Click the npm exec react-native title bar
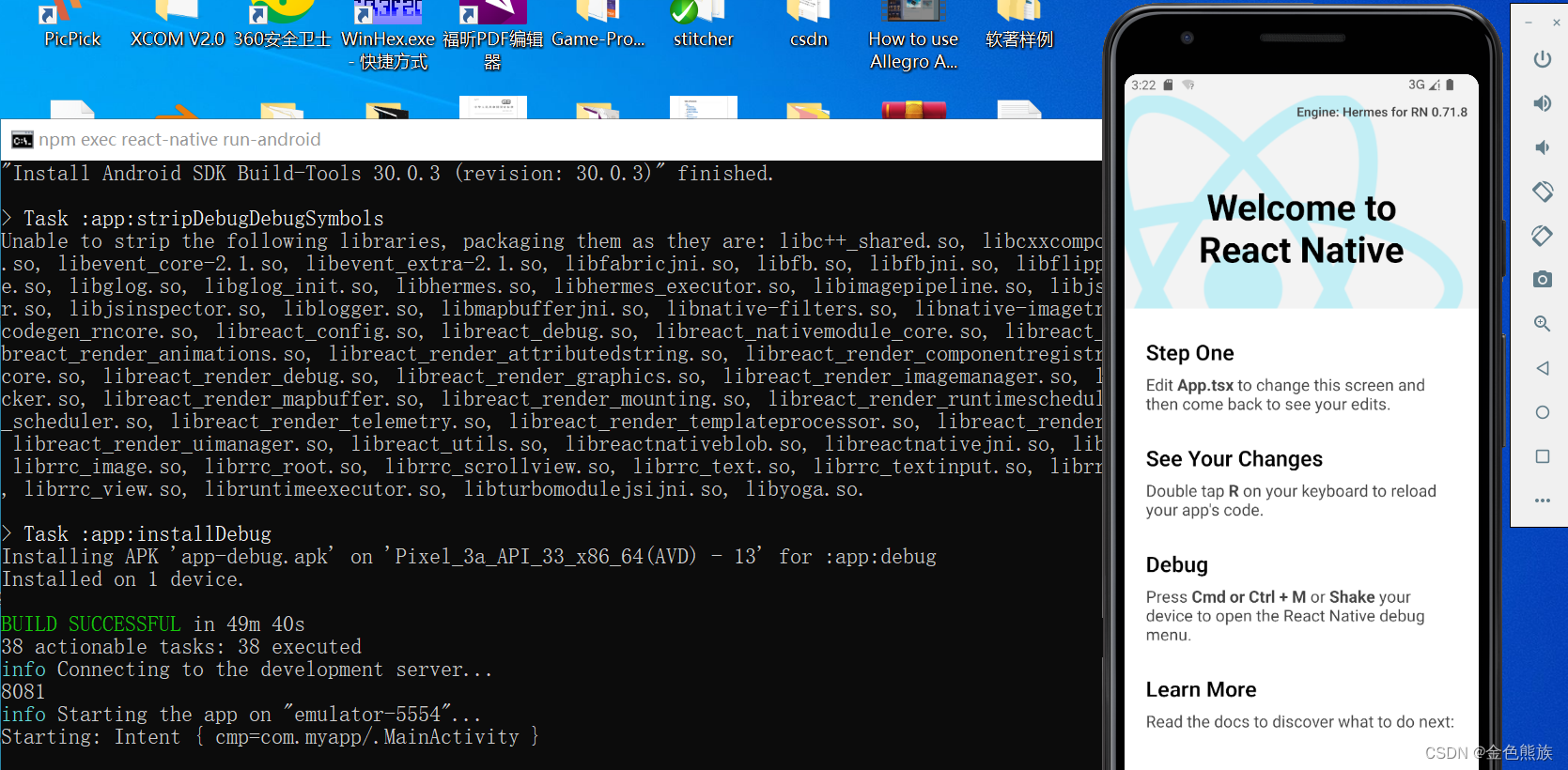Viewport: 1568px width, 770px height. tap(551, 140)
